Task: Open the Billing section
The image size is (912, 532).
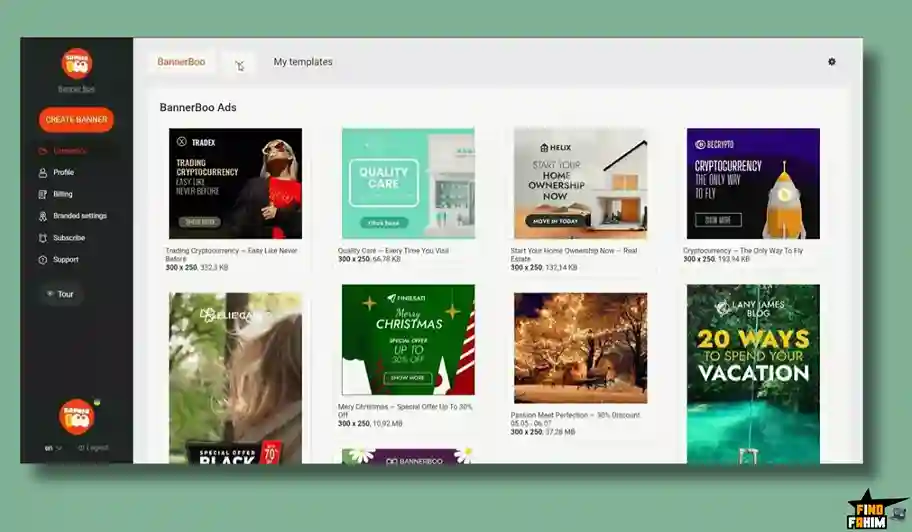Action: (63, 194)
